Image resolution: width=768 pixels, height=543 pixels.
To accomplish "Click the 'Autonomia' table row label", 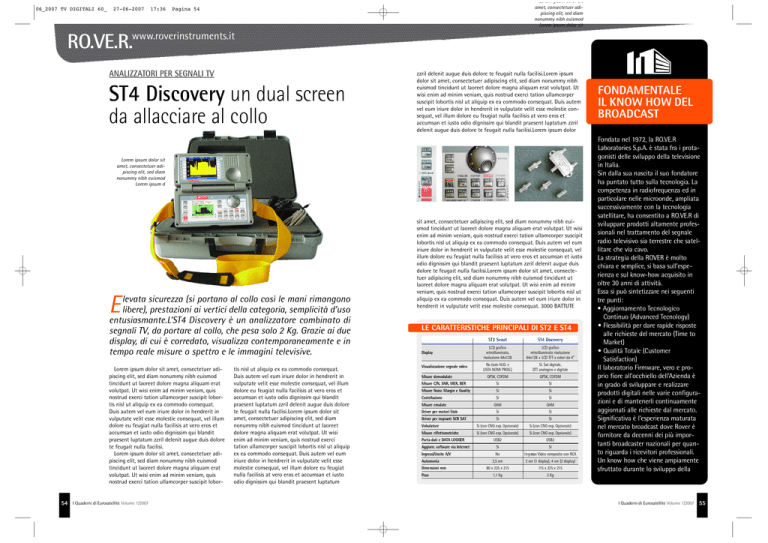I will 431,461.
